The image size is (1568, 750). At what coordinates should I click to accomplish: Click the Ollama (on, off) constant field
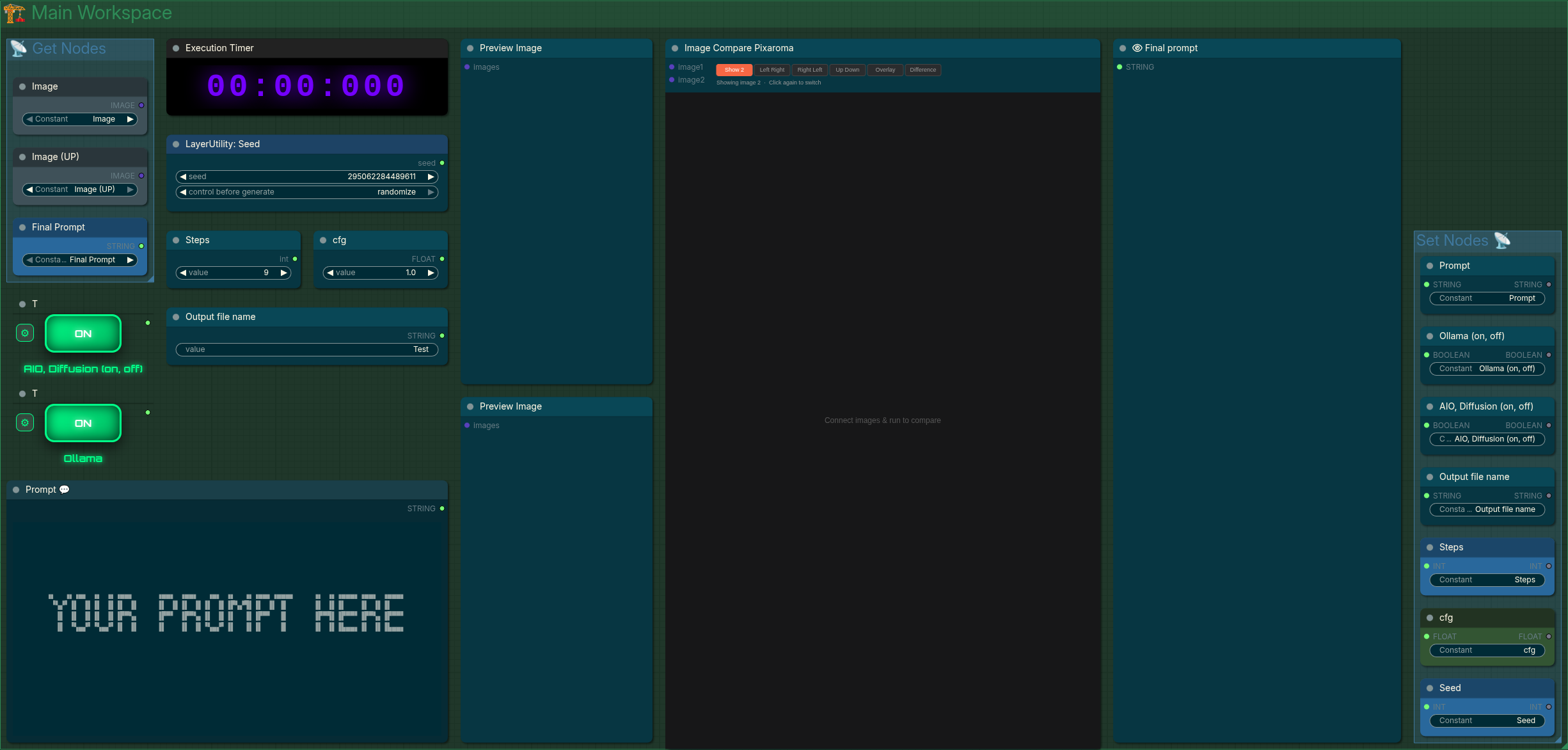pyautogui.click(x=1487, y=369)
